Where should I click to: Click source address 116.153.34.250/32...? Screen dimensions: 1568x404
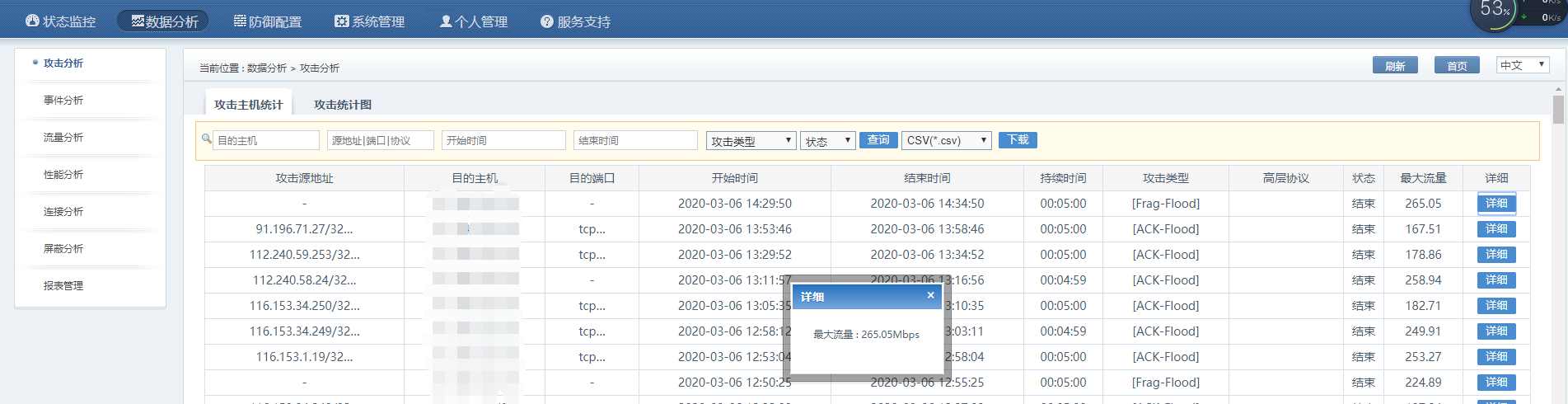[x=304, y=306]
